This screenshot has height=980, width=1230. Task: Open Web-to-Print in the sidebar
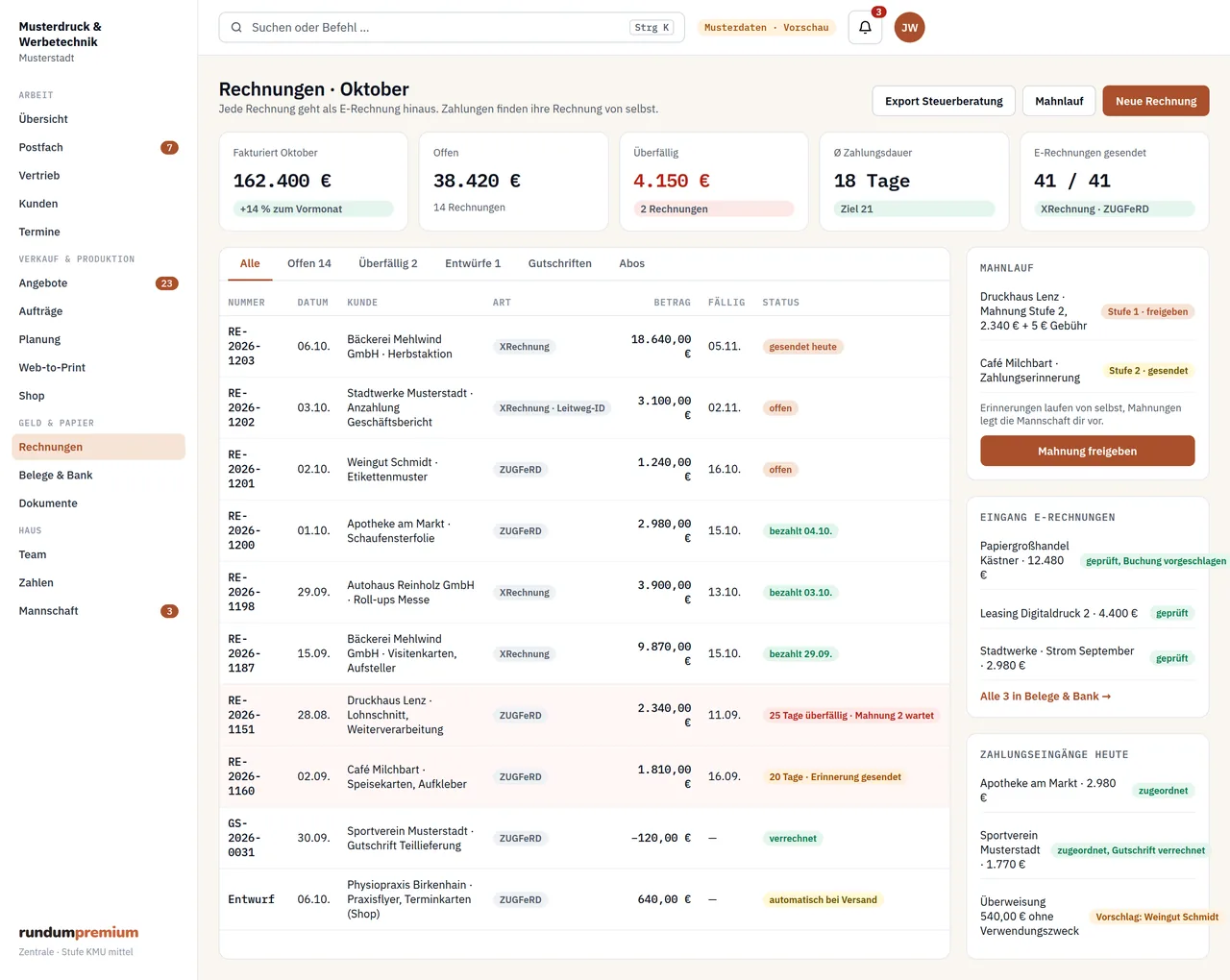click(x=98, y=368)
